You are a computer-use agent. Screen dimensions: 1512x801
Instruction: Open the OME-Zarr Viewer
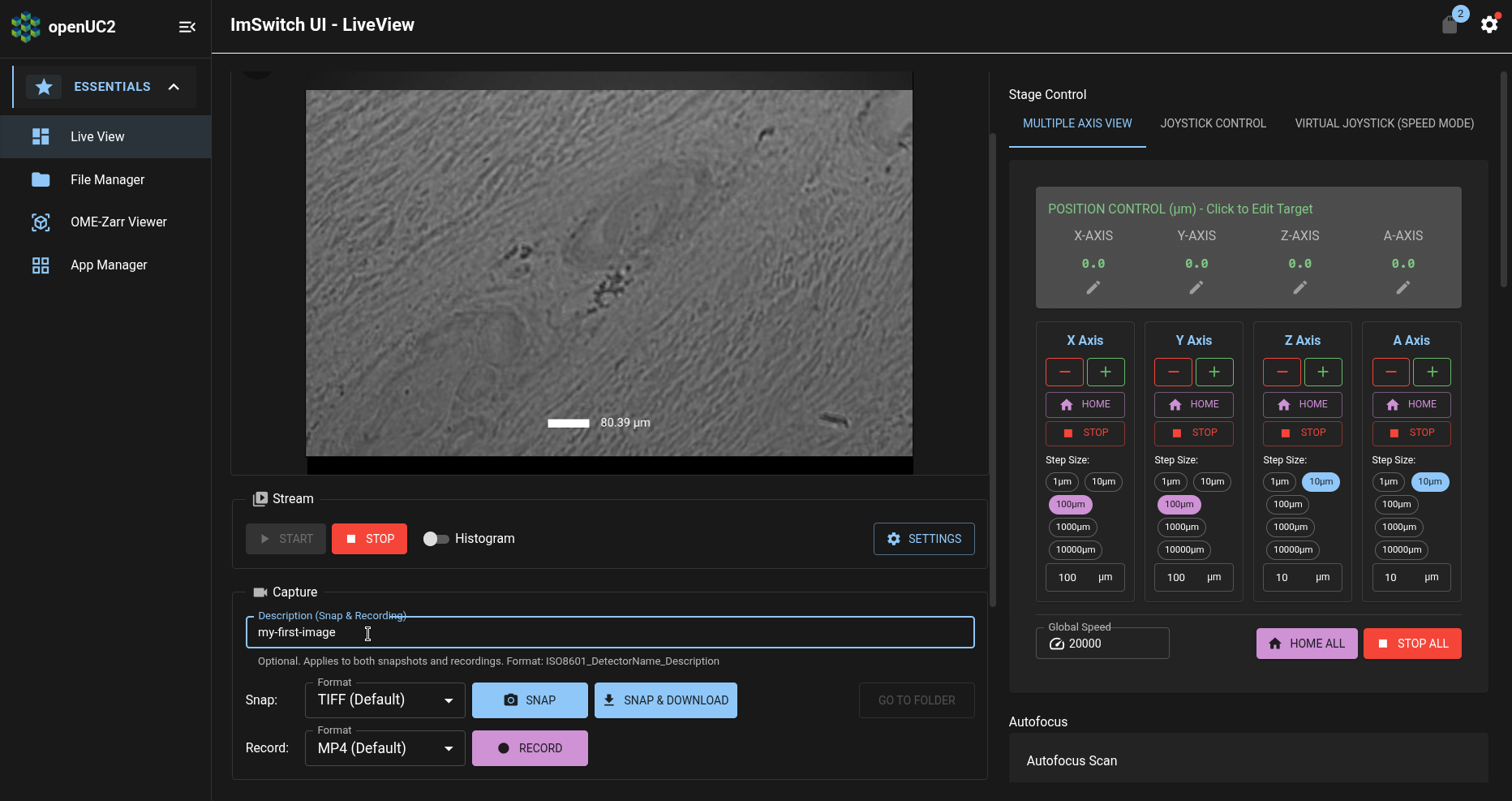(118, 222)
